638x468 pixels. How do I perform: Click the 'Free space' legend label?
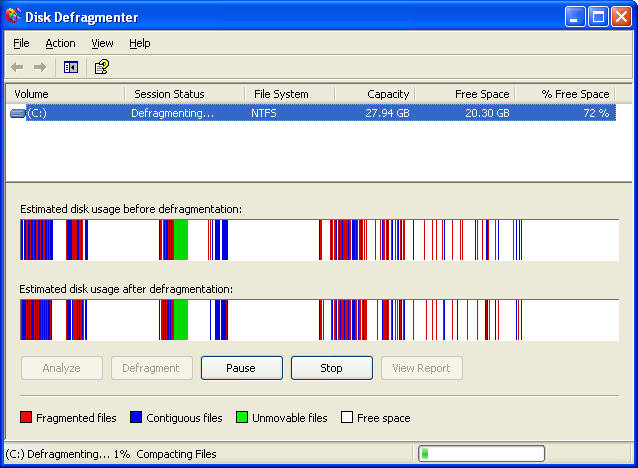coord(384,418)
